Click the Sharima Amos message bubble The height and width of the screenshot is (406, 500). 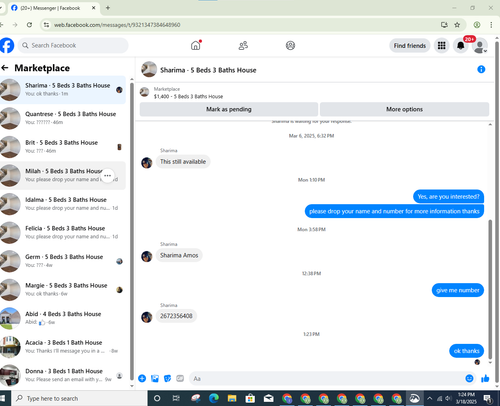click(179, 255)
